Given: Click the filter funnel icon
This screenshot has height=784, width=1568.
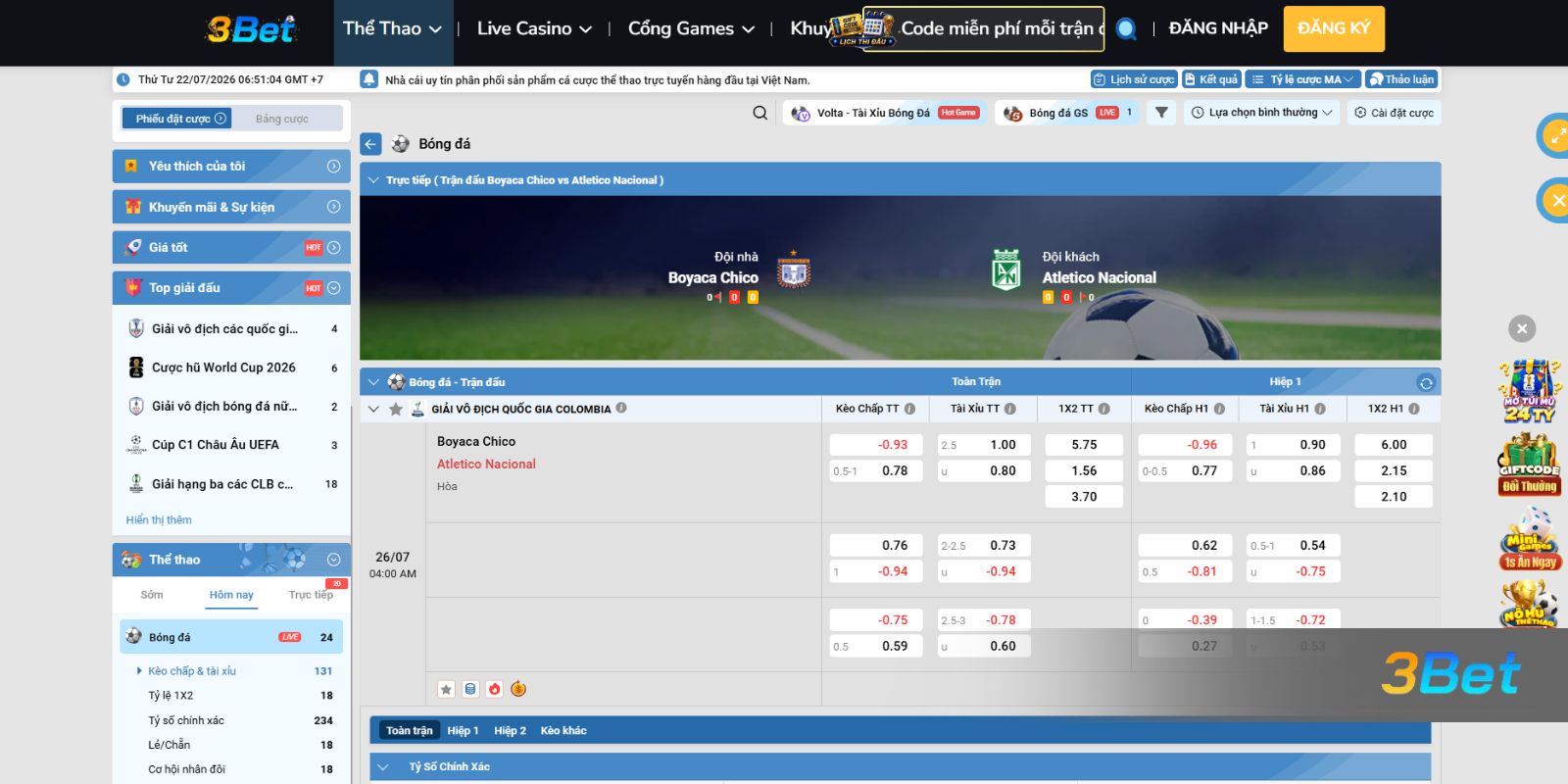Looking at the screenshot, I should click(1161, 113).
